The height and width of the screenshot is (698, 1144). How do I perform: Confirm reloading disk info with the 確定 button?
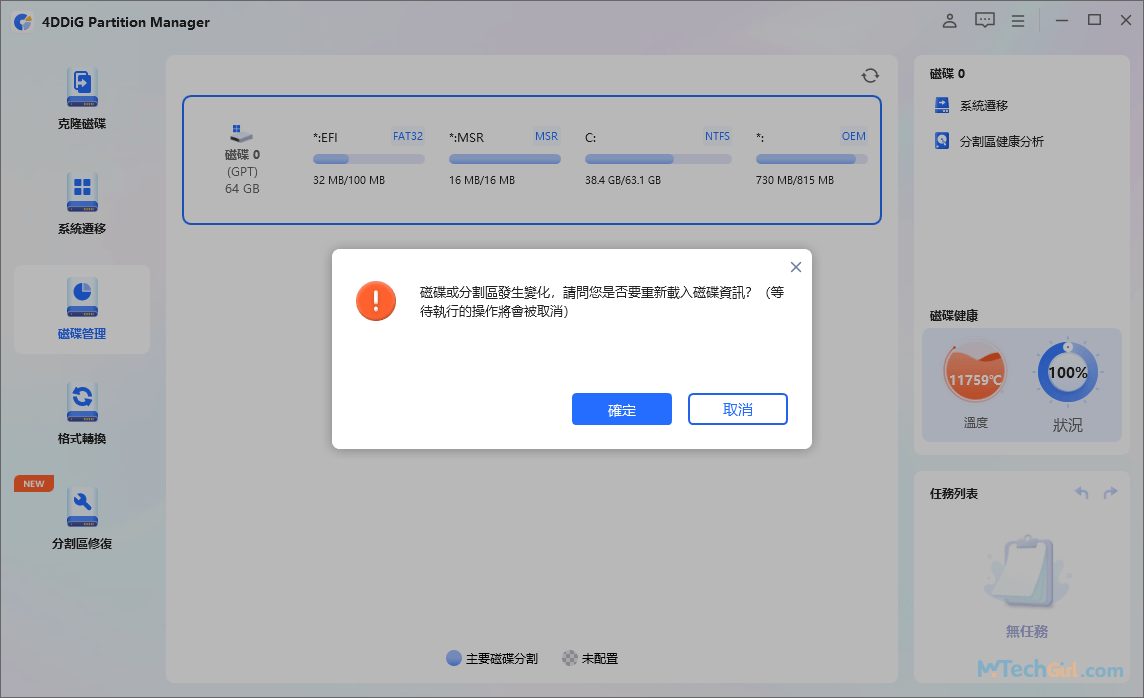[x=621, y=409]
